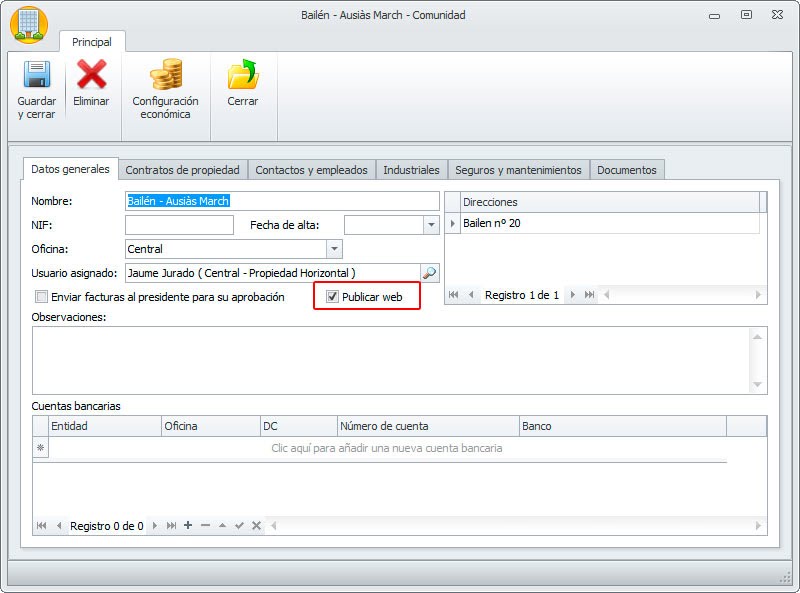
Task: Click left arrow of Direcciones horizontal scrollbar
Action: click(x=607, y=294)
